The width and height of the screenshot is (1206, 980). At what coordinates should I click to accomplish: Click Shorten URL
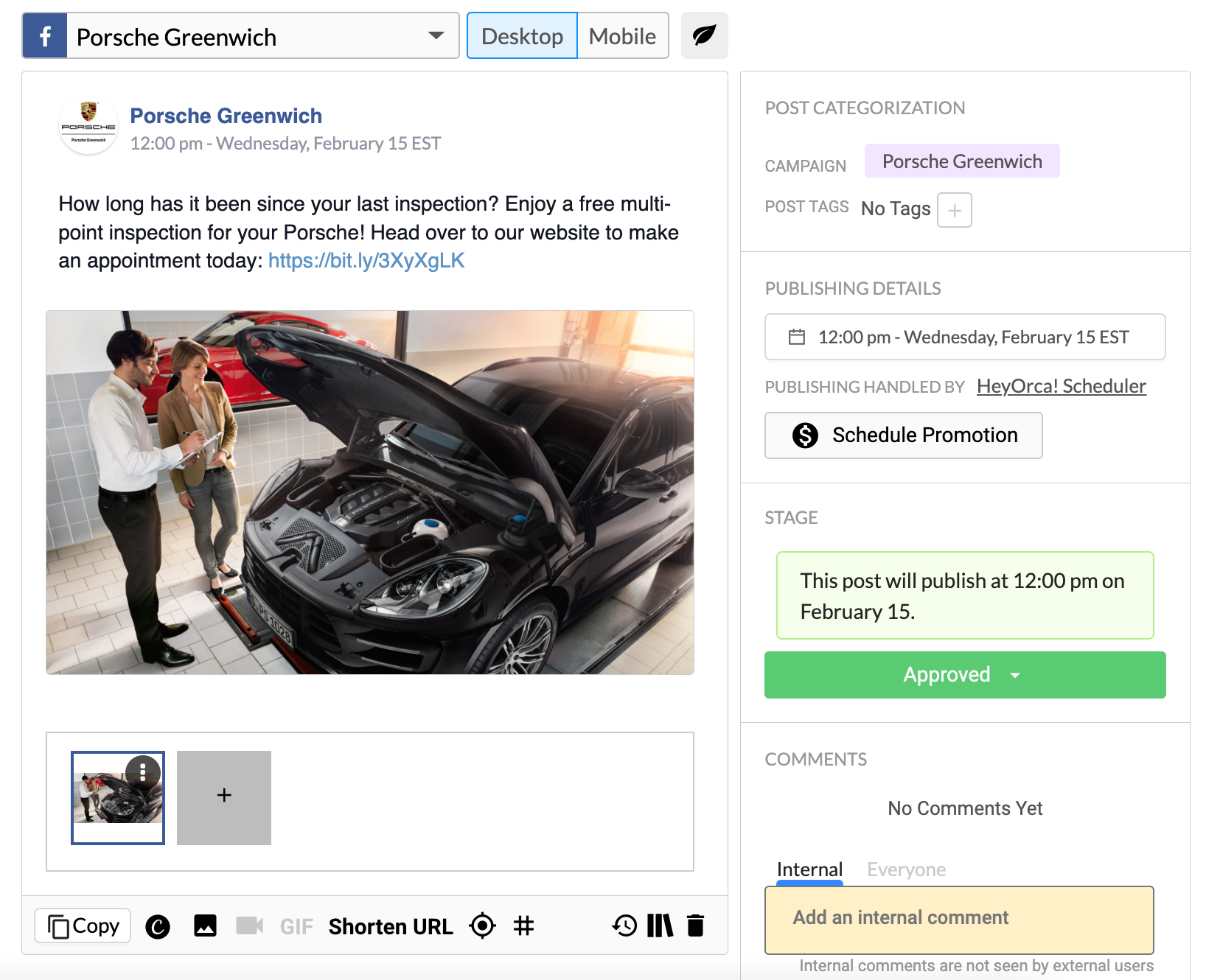coord(391,926)
